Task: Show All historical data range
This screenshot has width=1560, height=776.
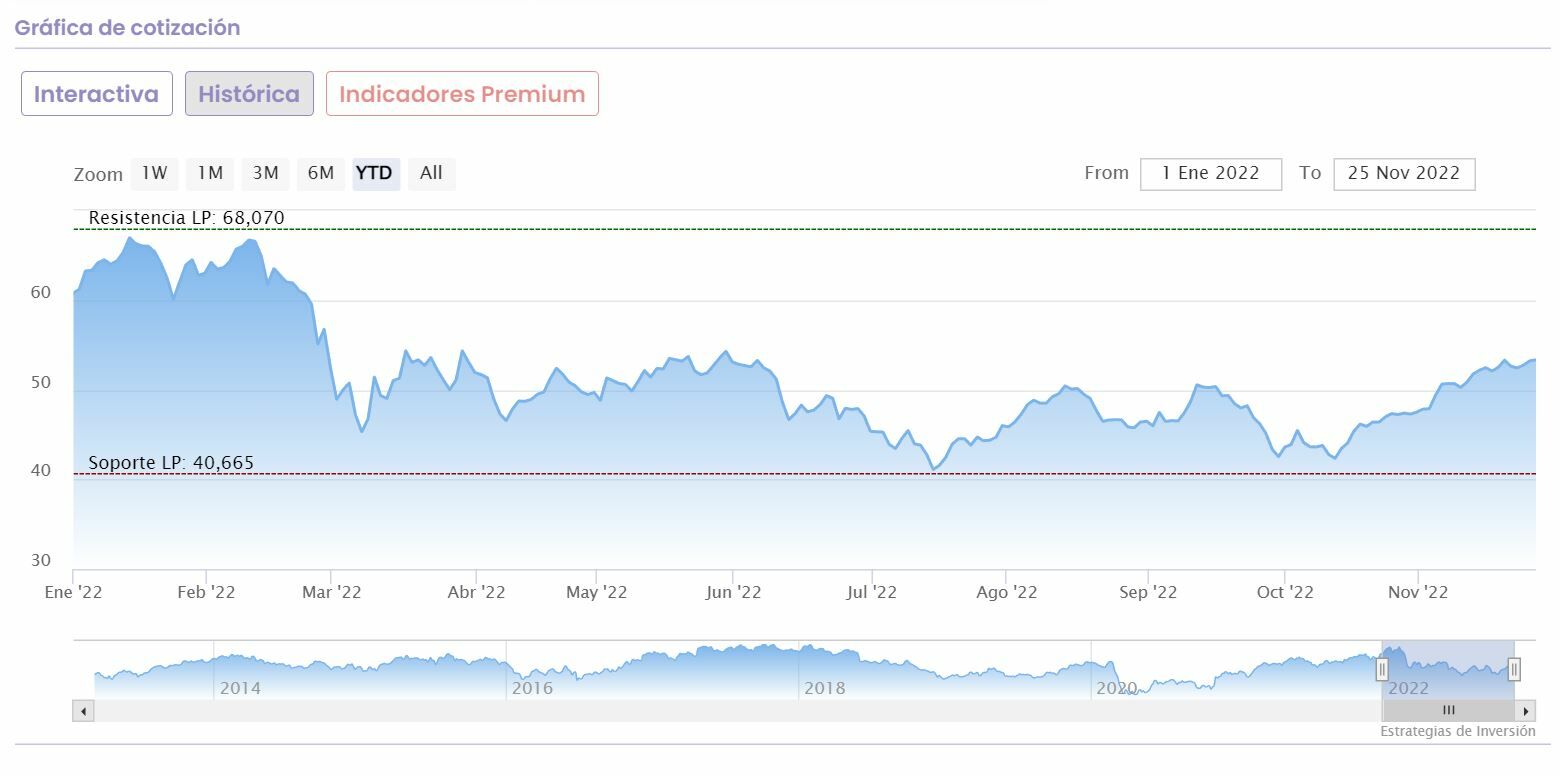Action: 431,173
